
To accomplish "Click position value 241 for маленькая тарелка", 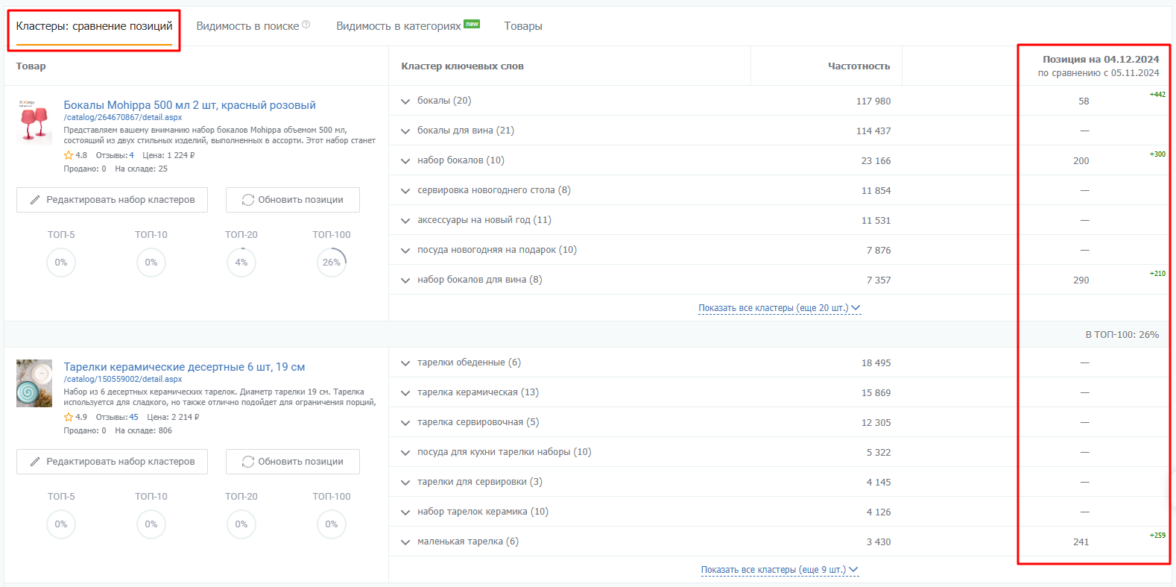I will (x=1082, y=542).
